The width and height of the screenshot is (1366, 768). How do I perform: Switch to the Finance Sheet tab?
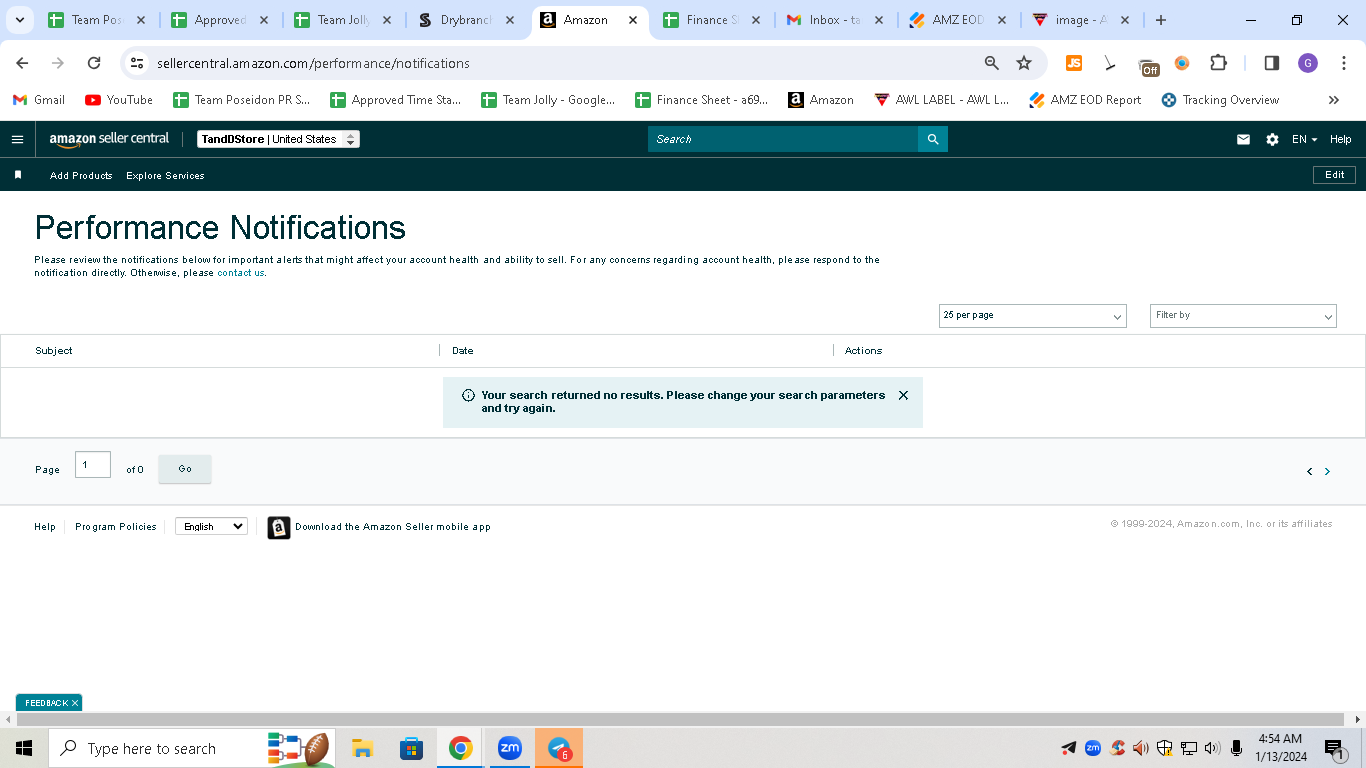712,20
